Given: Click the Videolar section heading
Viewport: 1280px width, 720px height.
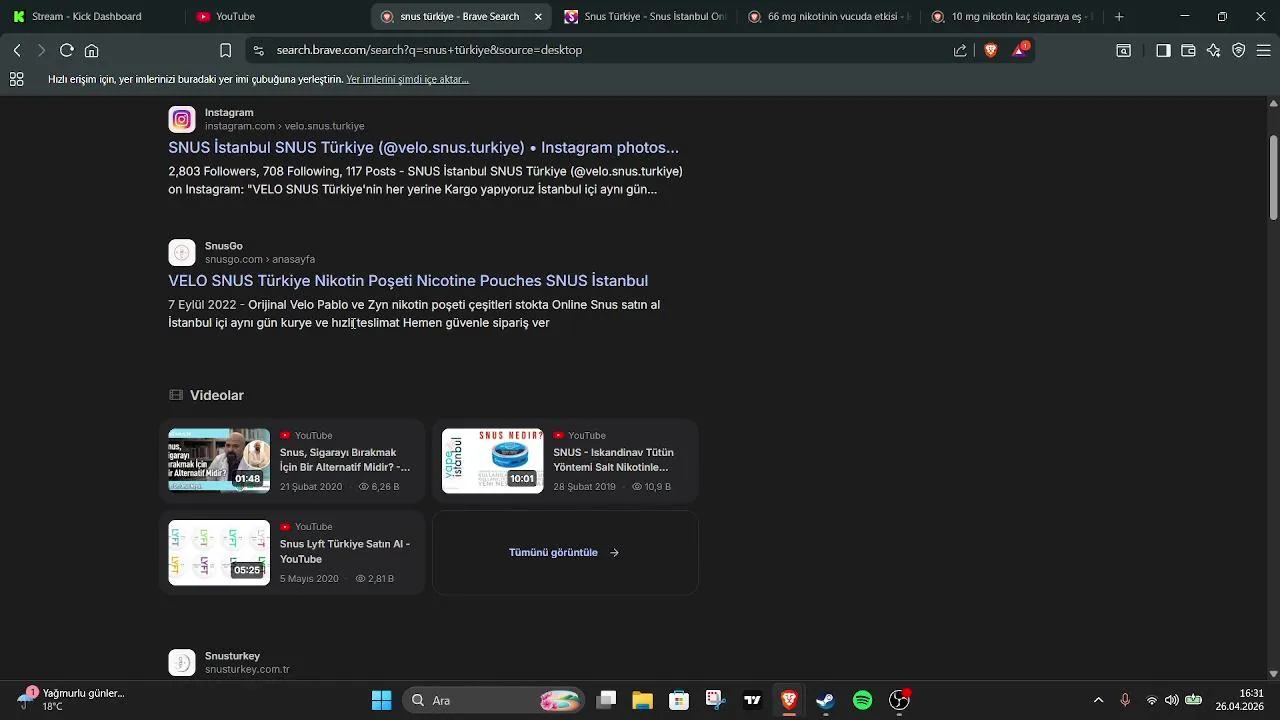Looking at the screenshot, I should pyautogui.click(x=217, y=395).
